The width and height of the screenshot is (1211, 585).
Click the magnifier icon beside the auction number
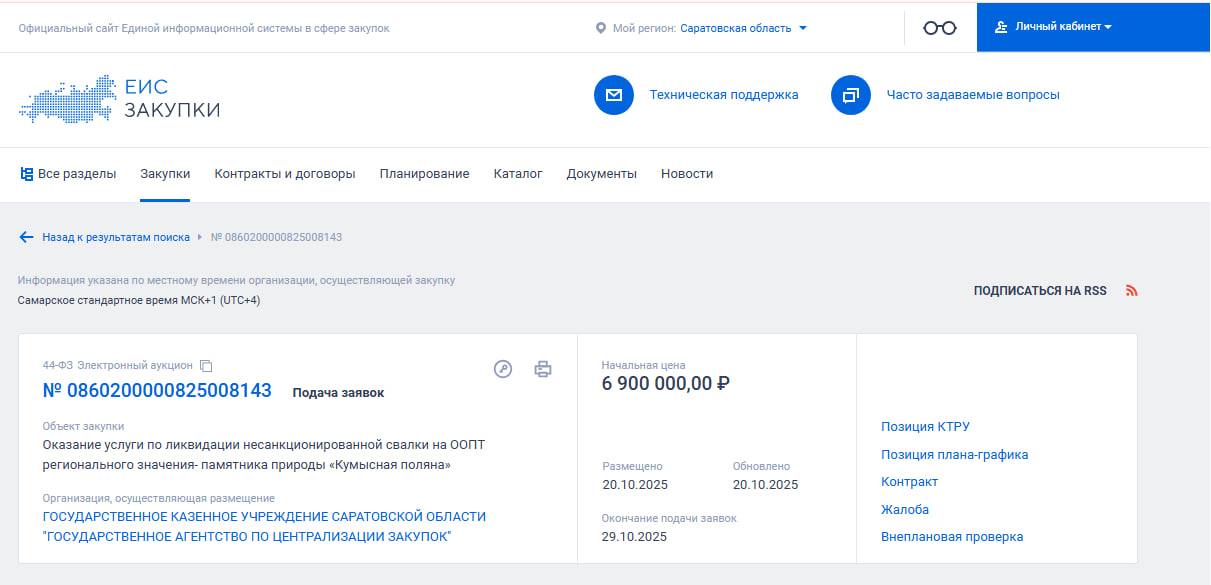(x=501, y=367)
